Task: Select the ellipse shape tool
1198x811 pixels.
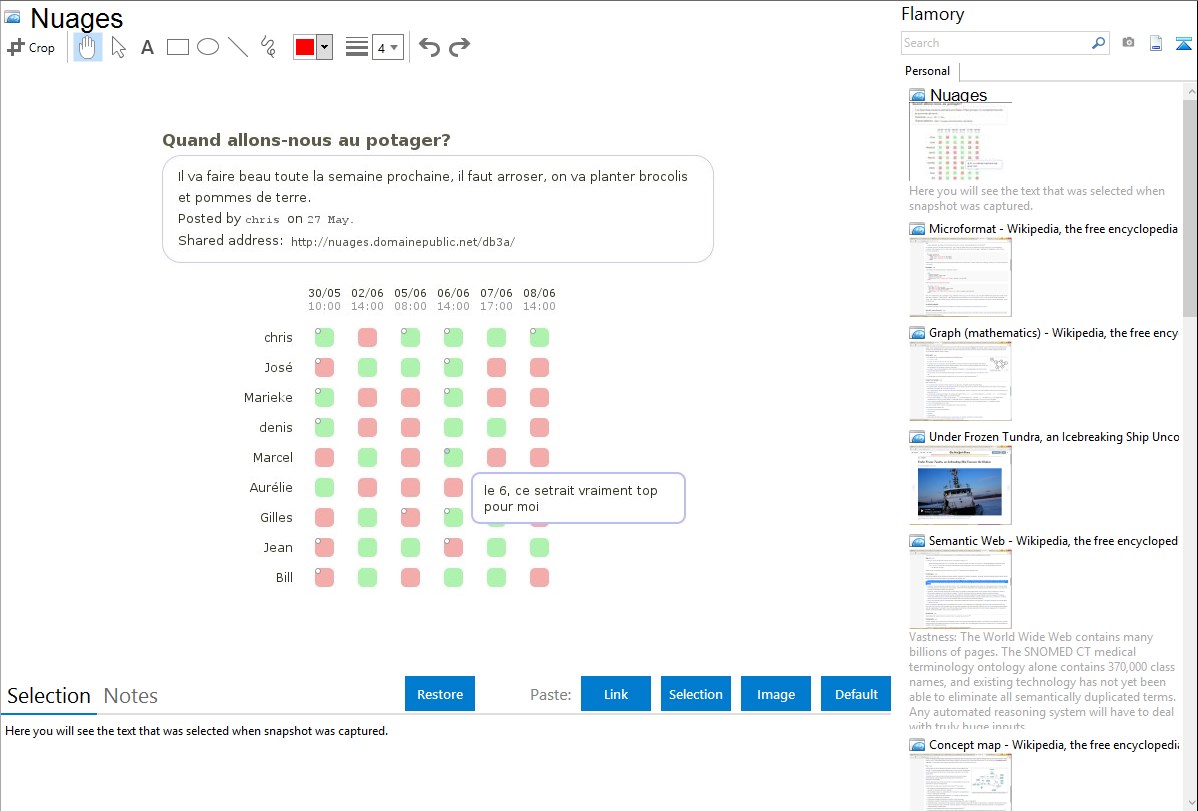Action: point(208,47)
